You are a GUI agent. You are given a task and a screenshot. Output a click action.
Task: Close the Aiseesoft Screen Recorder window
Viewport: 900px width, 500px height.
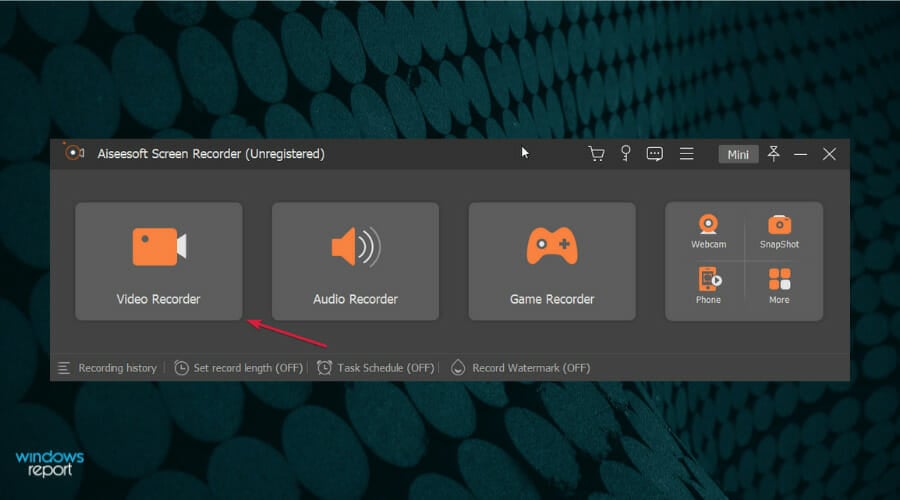tap(829, 154)
